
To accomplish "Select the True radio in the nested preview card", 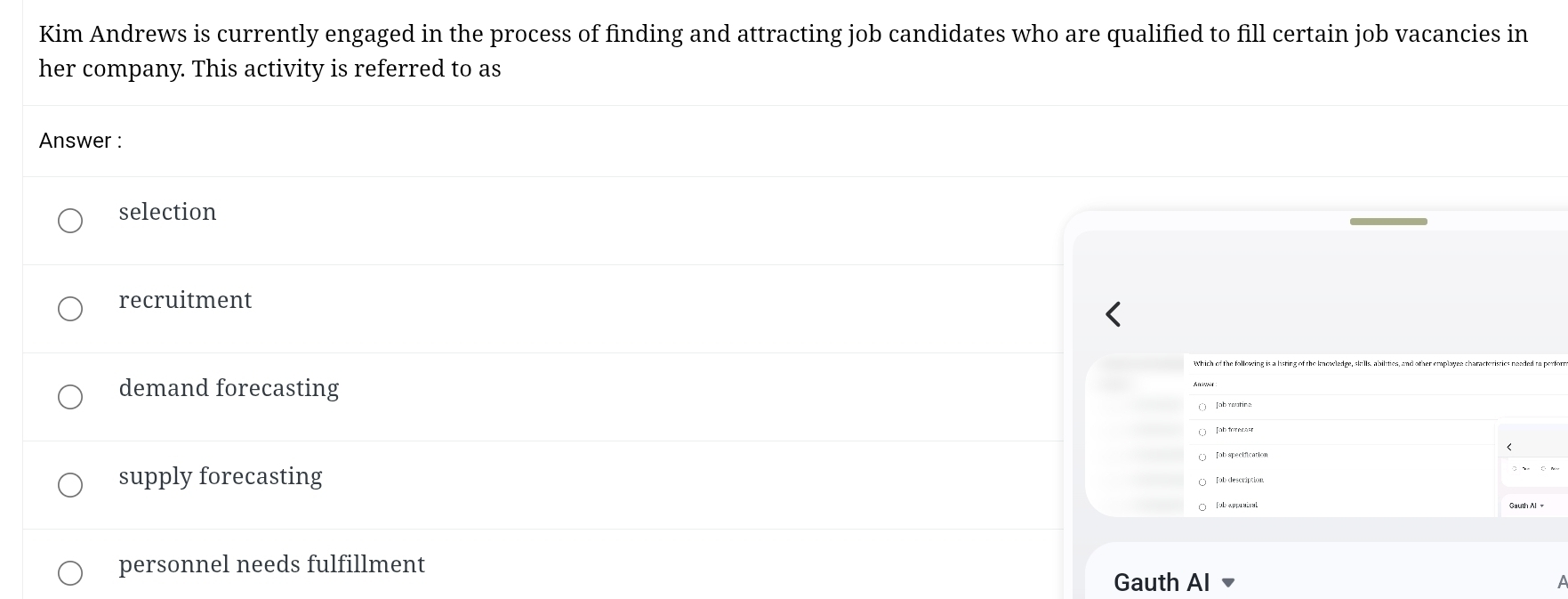I will 1515,469.
